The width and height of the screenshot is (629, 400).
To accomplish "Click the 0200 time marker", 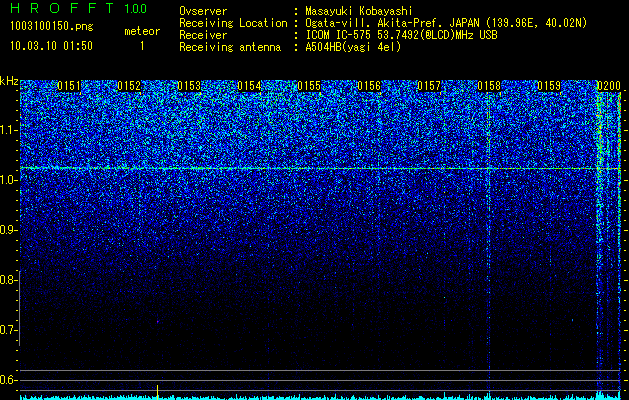I will [609, 86].
